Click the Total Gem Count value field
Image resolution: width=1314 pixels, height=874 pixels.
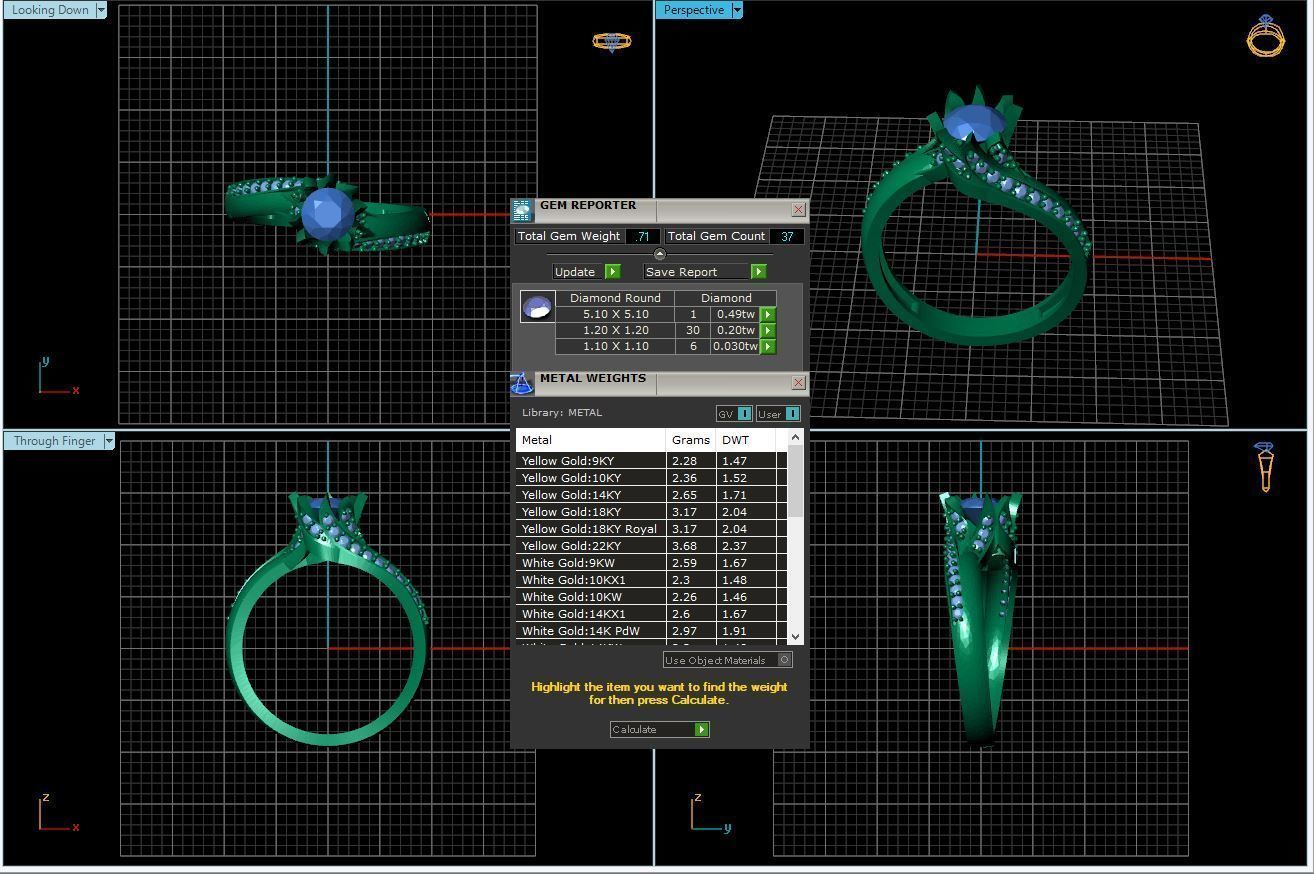point(787,237)
